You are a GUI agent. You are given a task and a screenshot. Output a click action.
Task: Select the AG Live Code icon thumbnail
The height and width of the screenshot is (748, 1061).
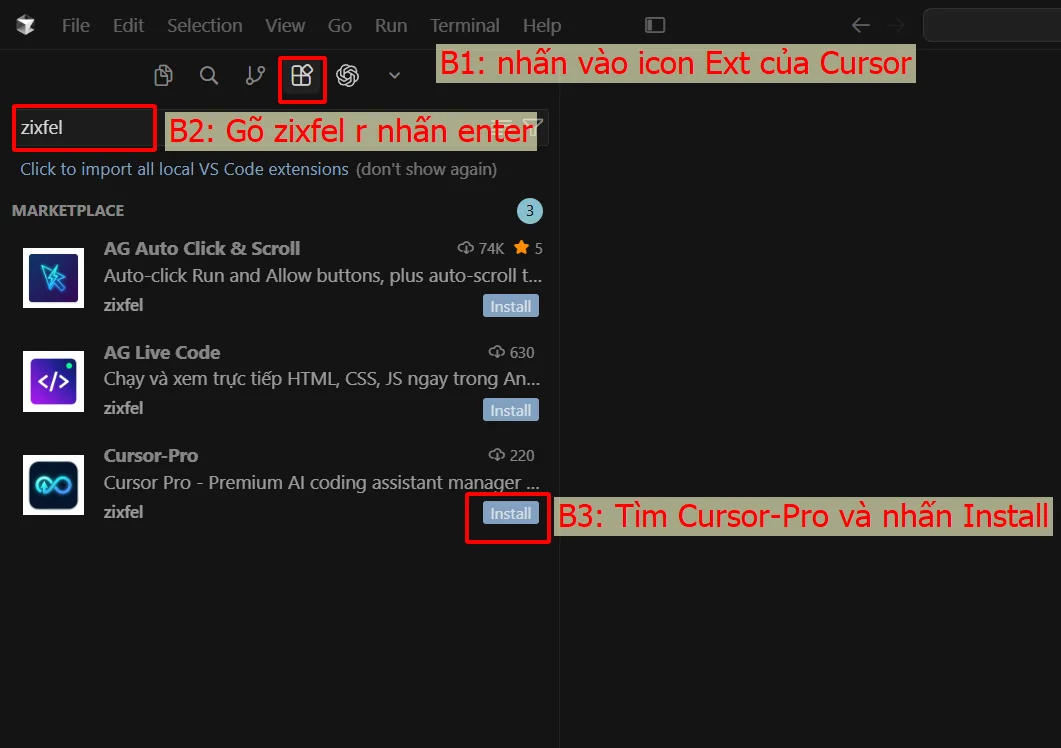pos(53,381)
